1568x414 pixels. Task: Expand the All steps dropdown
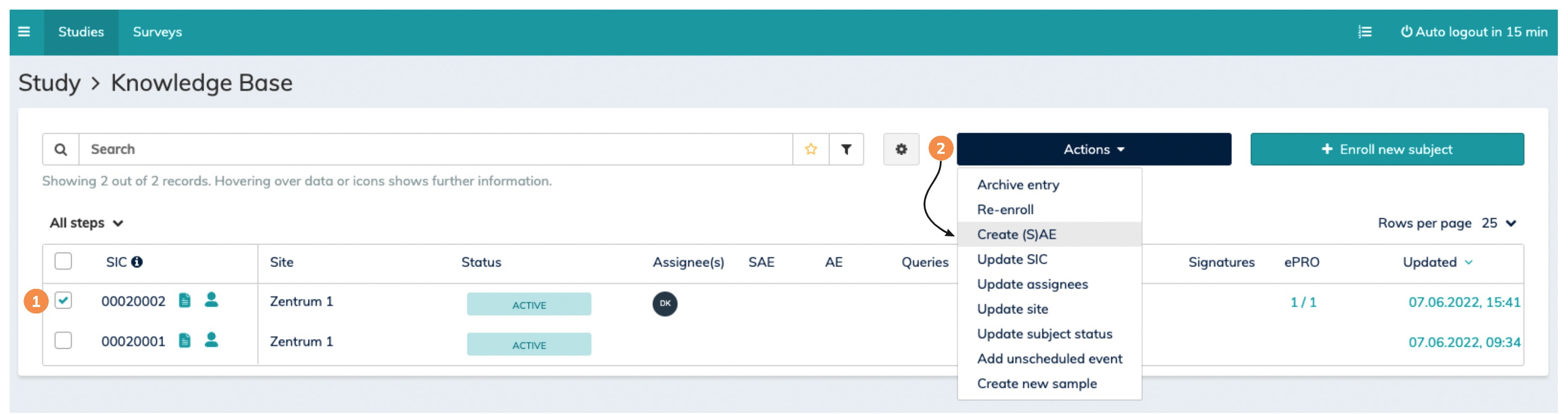coord(86,223)
